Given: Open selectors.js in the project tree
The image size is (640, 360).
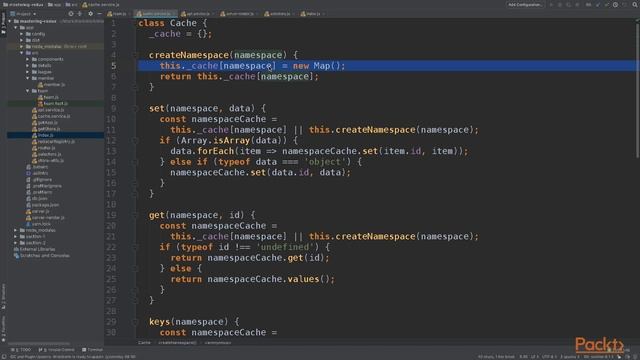Looking at the screenshot, I should [x=47, y=154].
